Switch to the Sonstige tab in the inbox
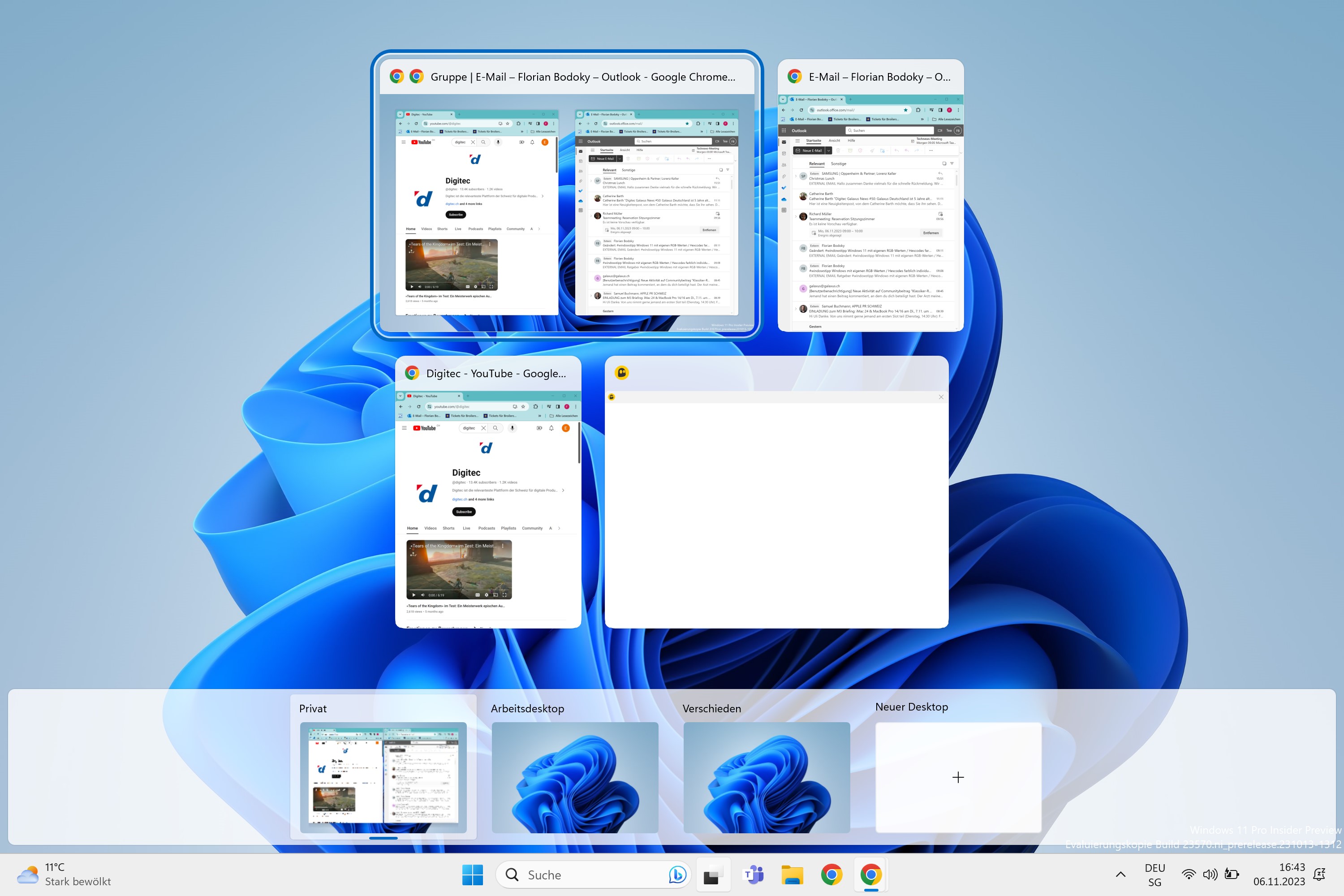The width and height of the screenshot is (1344, 896). [x=839, y=164]
